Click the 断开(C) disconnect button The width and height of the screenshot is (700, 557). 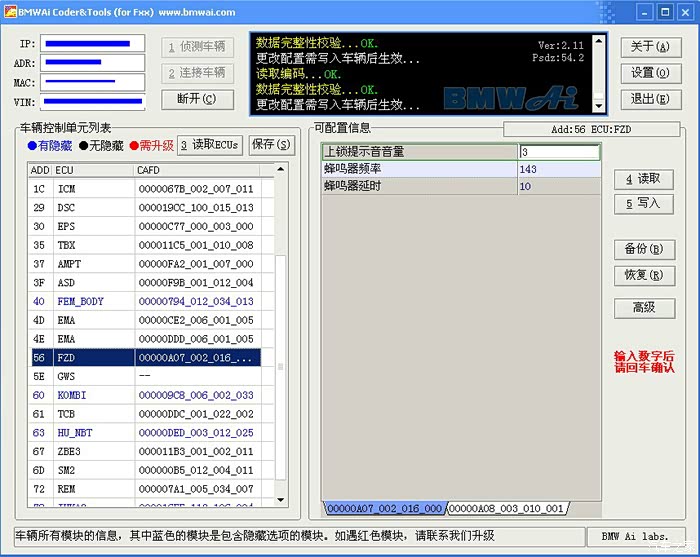pos(197,99)
